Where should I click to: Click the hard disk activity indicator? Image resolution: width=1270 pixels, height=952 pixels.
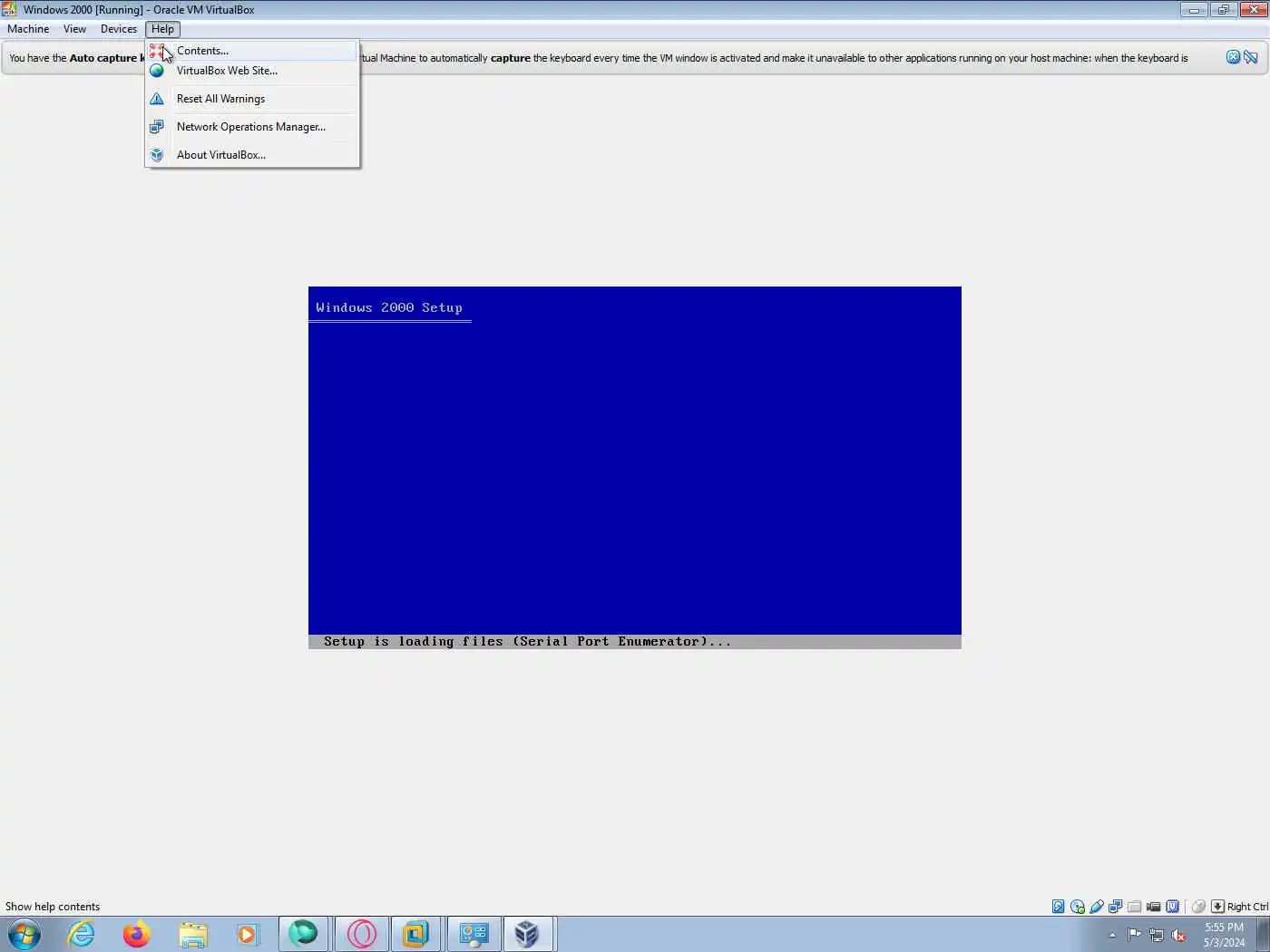(1058, 907)
